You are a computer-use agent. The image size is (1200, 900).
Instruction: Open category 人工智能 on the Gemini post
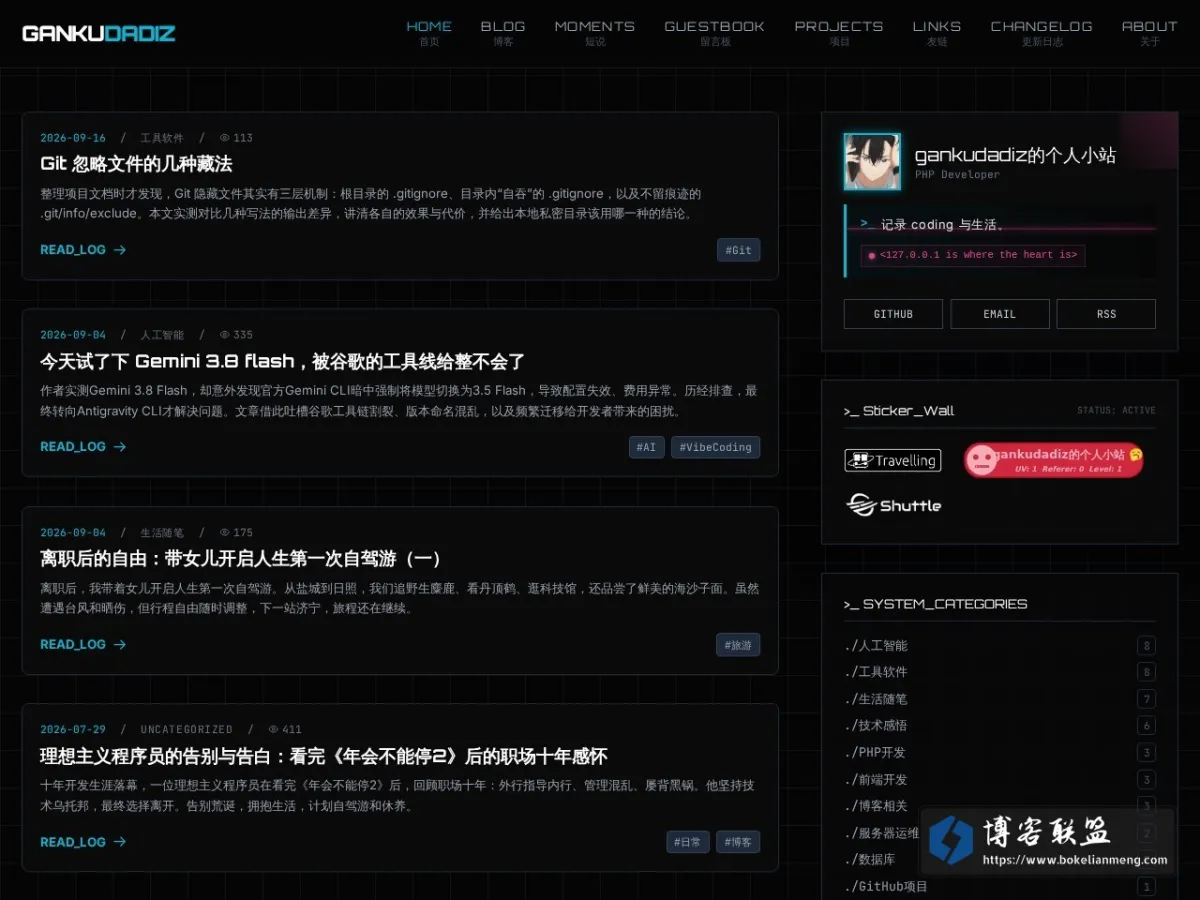162,335
